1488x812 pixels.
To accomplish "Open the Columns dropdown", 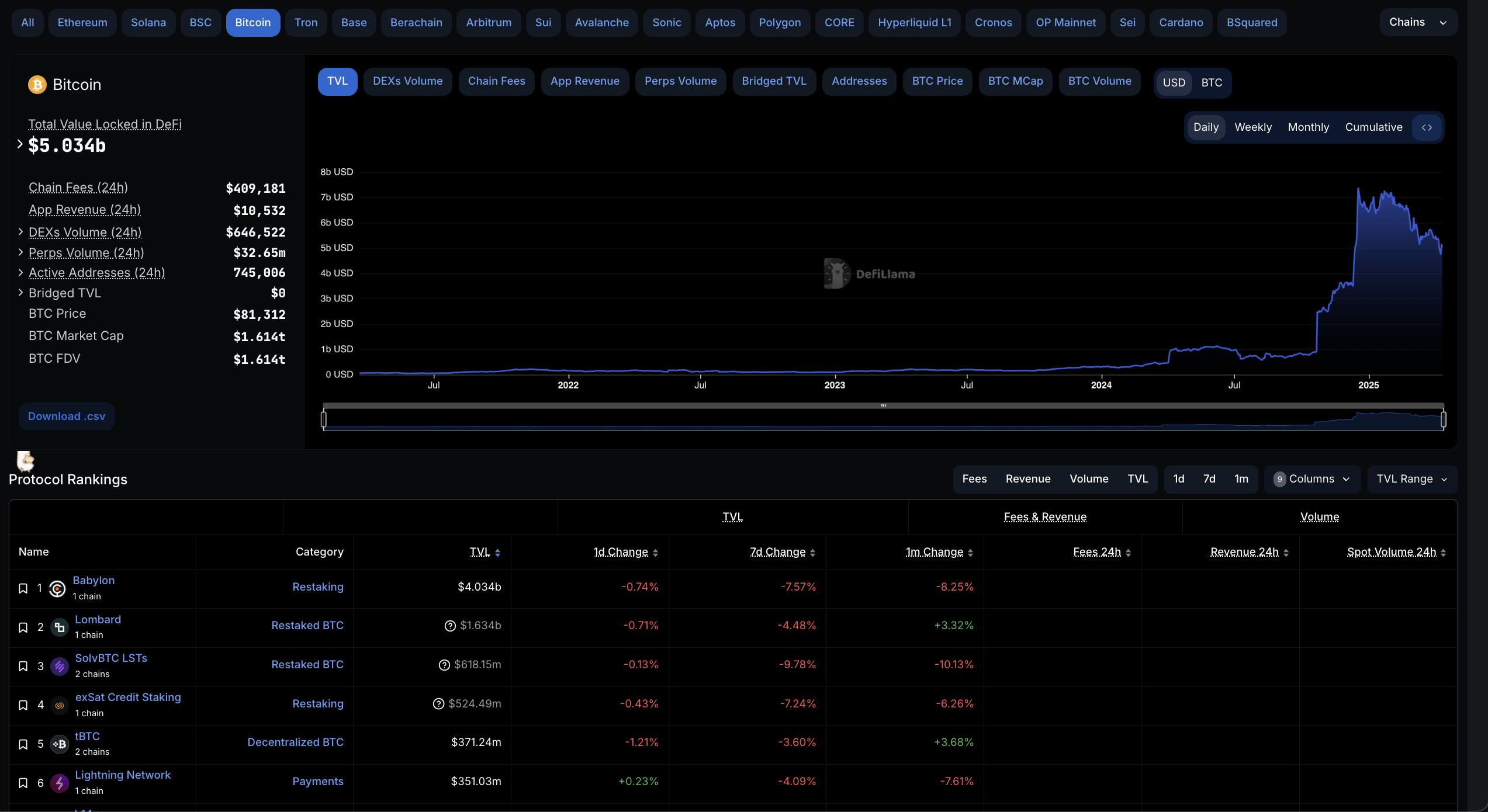I will click(1312, 479).
